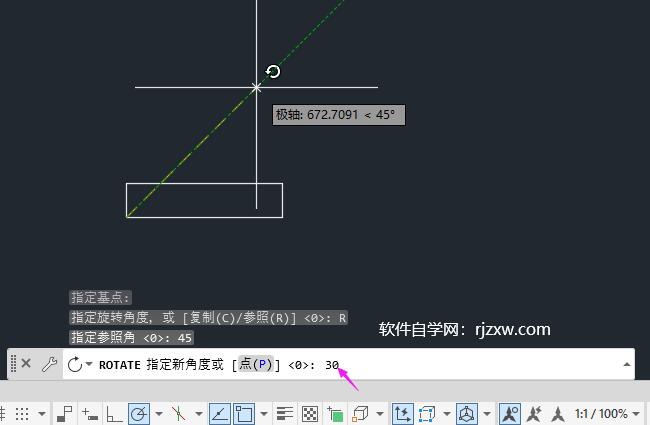This screenshot has width=650, height=425.
Task: Toggle auto-add annotation scales icon
Action: coord(534,413)
